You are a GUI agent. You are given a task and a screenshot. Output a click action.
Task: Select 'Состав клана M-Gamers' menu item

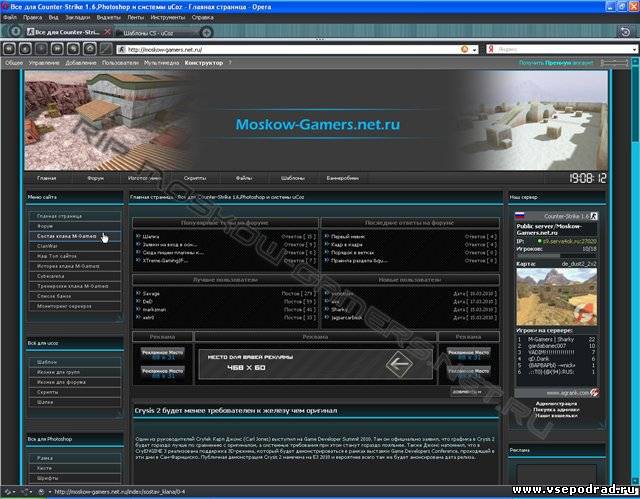75,236
